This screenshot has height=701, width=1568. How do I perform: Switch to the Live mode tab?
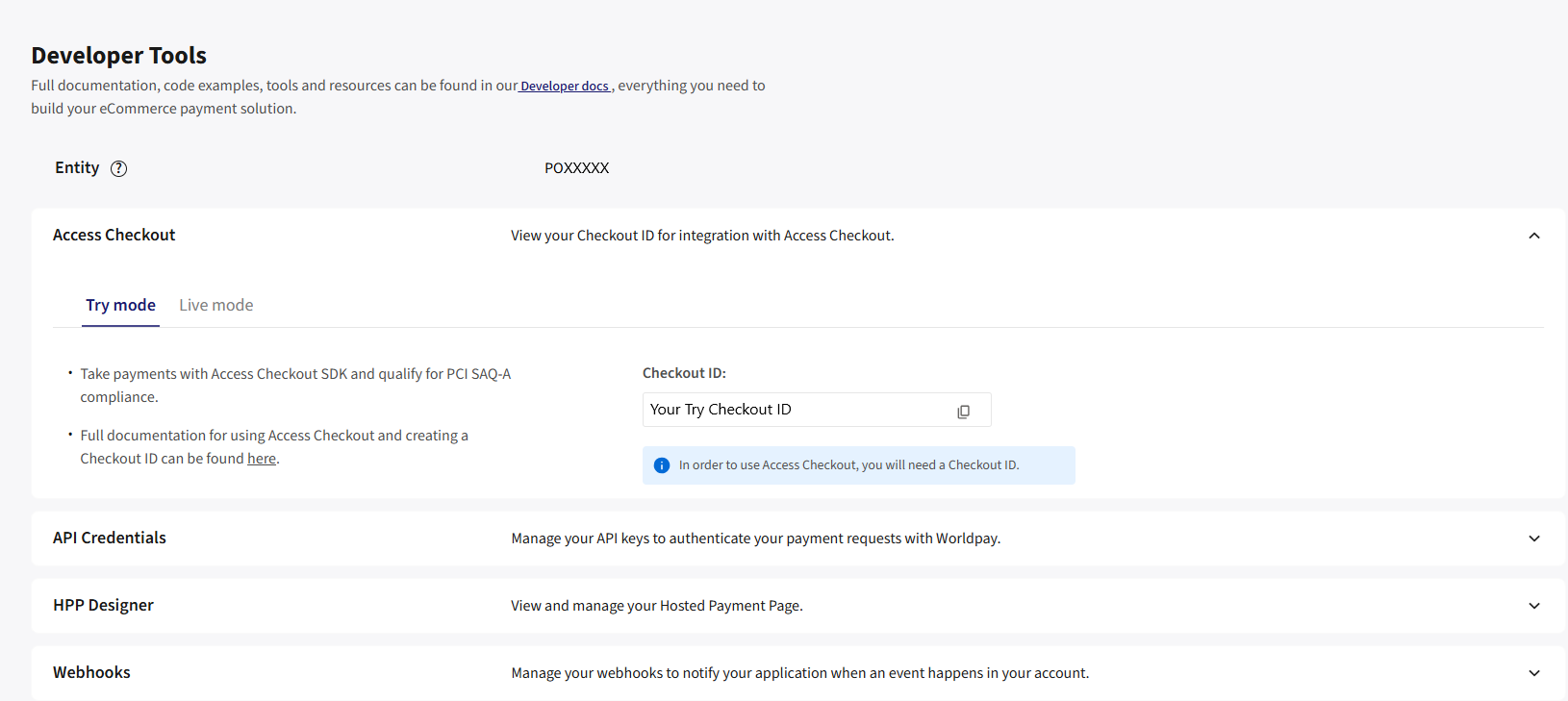pos(216,305)
